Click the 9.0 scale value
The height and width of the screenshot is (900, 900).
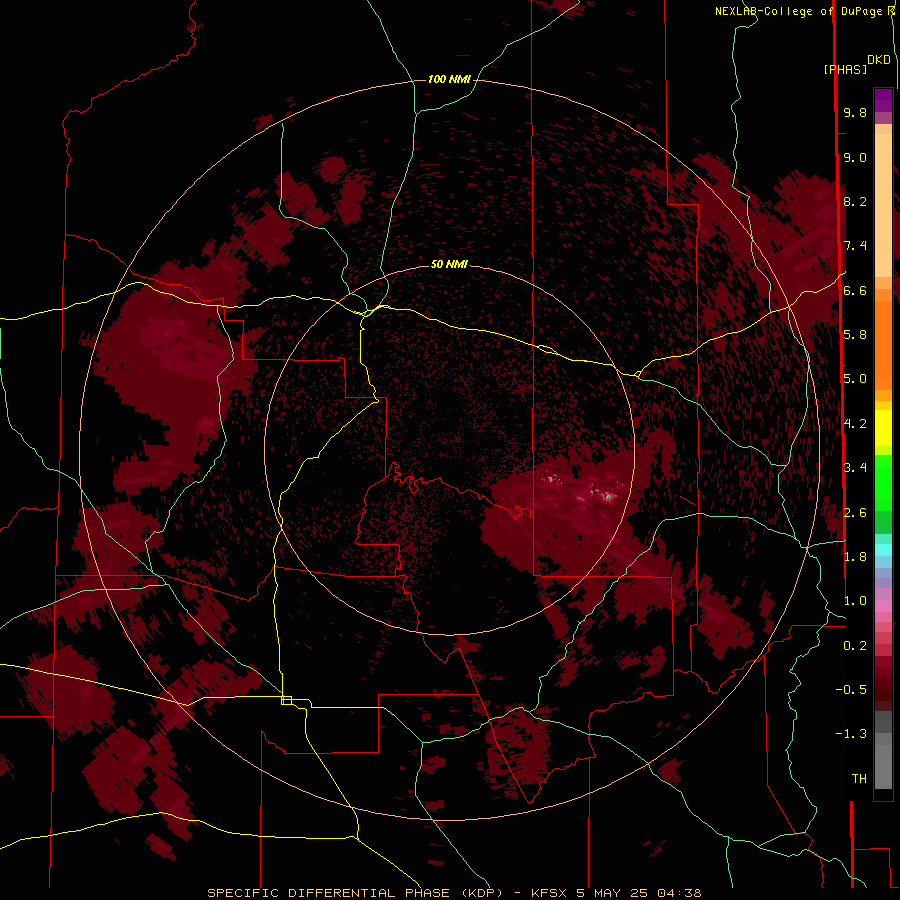click(x=855, y=158)
